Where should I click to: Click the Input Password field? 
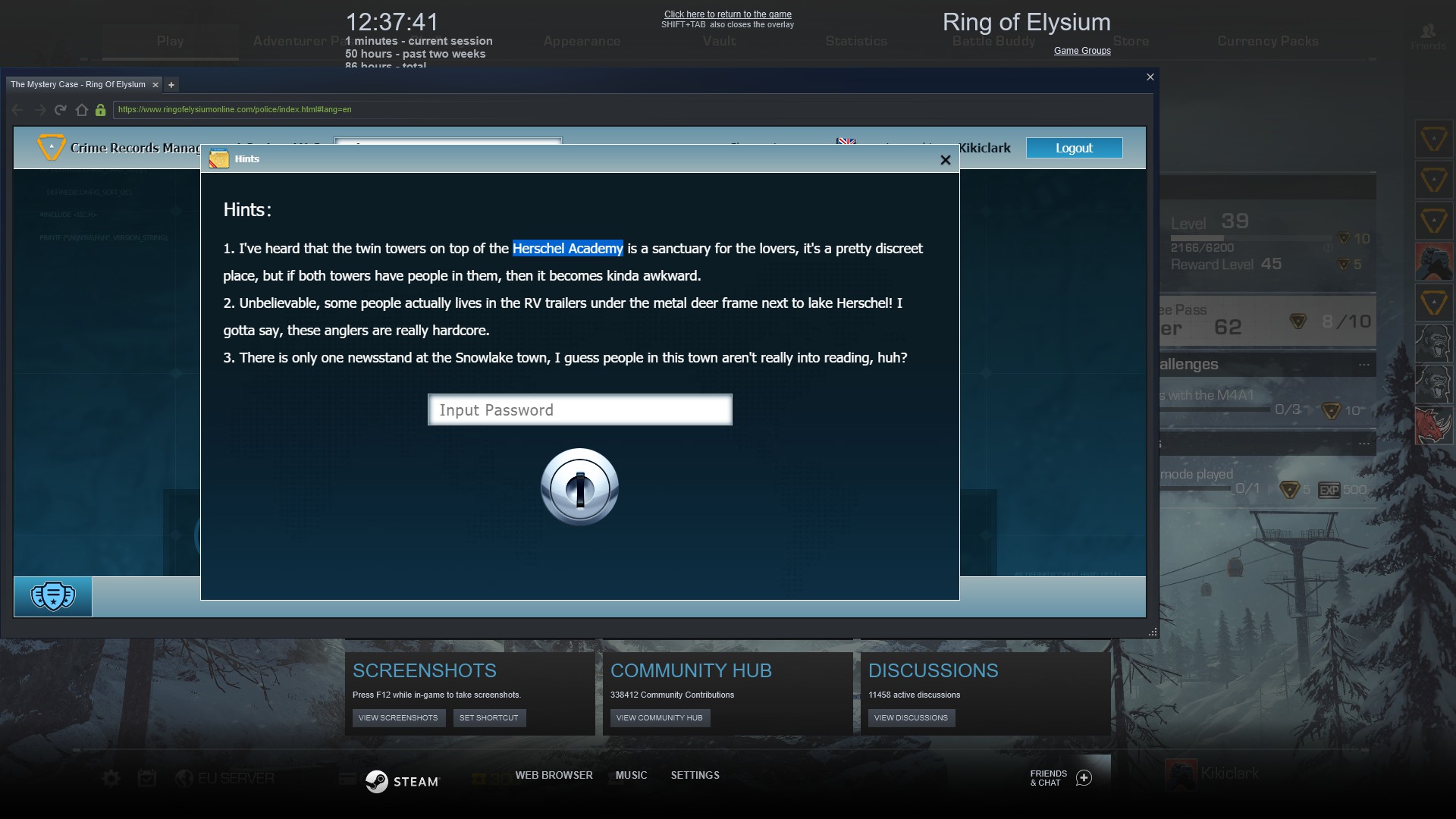coord(579,410)
